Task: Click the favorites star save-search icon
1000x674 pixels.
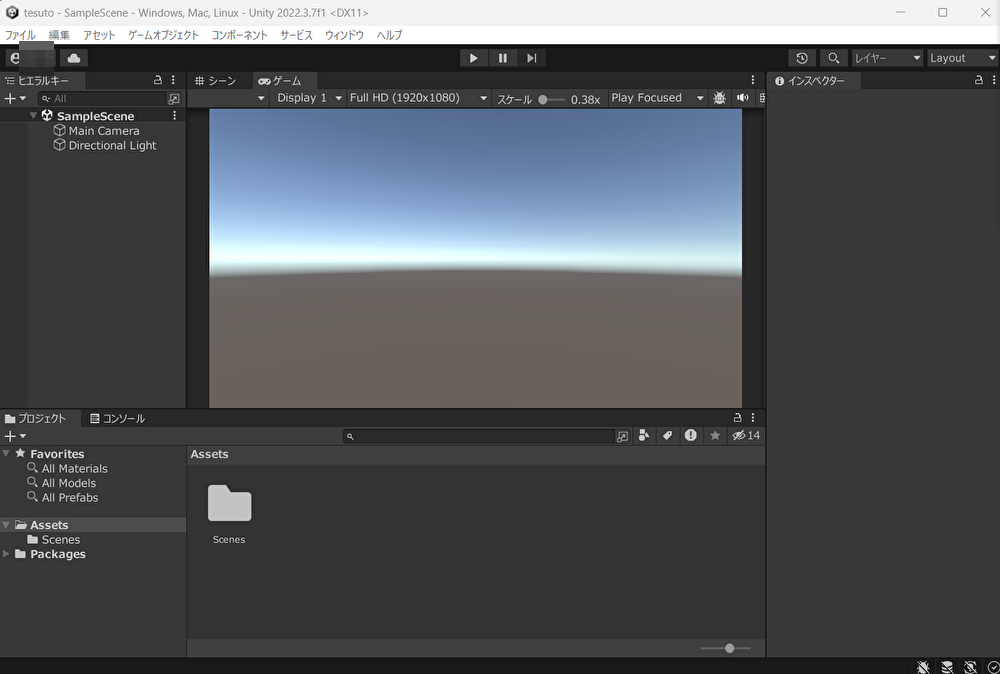Action: (715, 436)
